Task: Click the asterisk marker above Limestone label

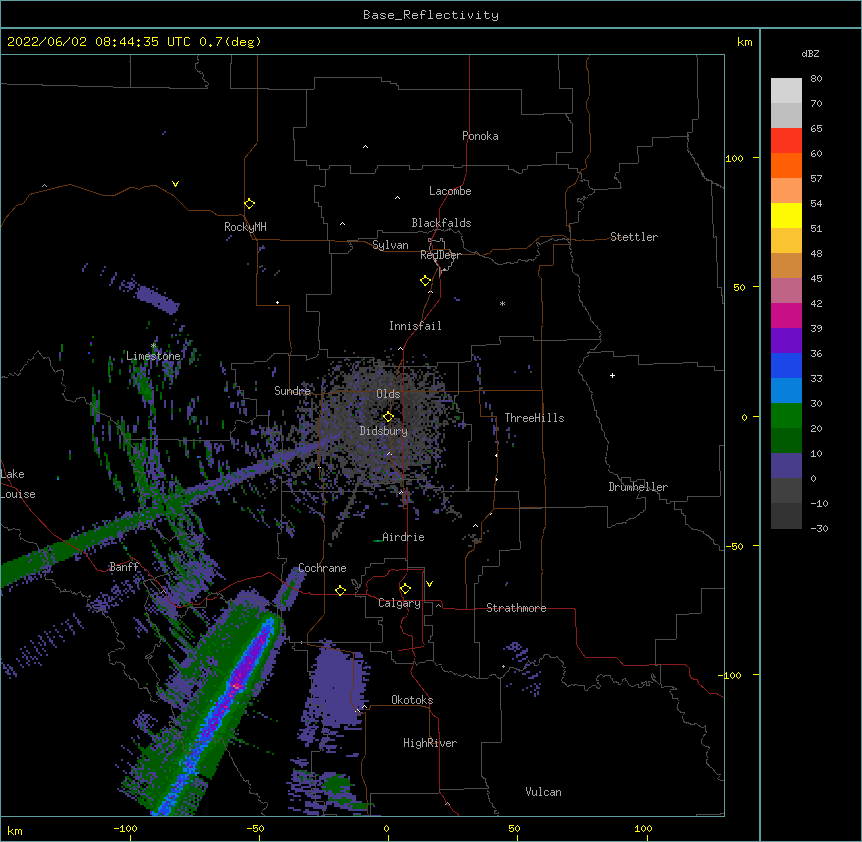Action: point(153,346)
